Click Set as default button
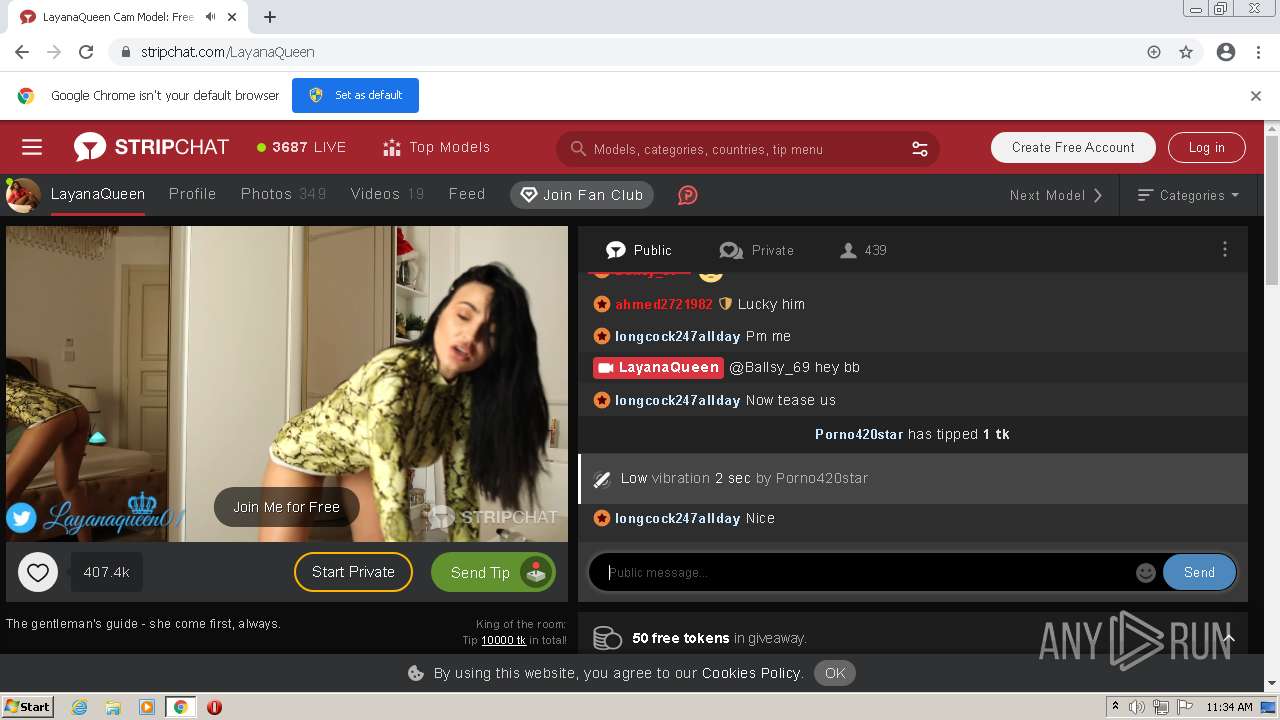Viewport: 1280px width, 720px height. pos(355,95)
